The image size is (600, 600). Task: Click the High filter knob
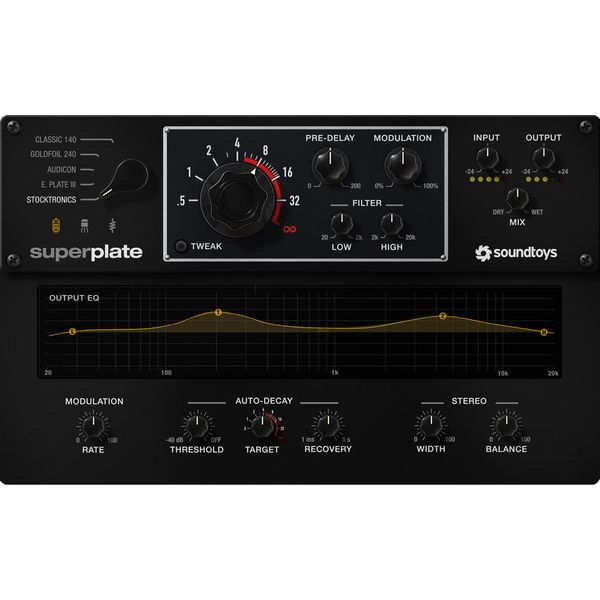(391, 224)
